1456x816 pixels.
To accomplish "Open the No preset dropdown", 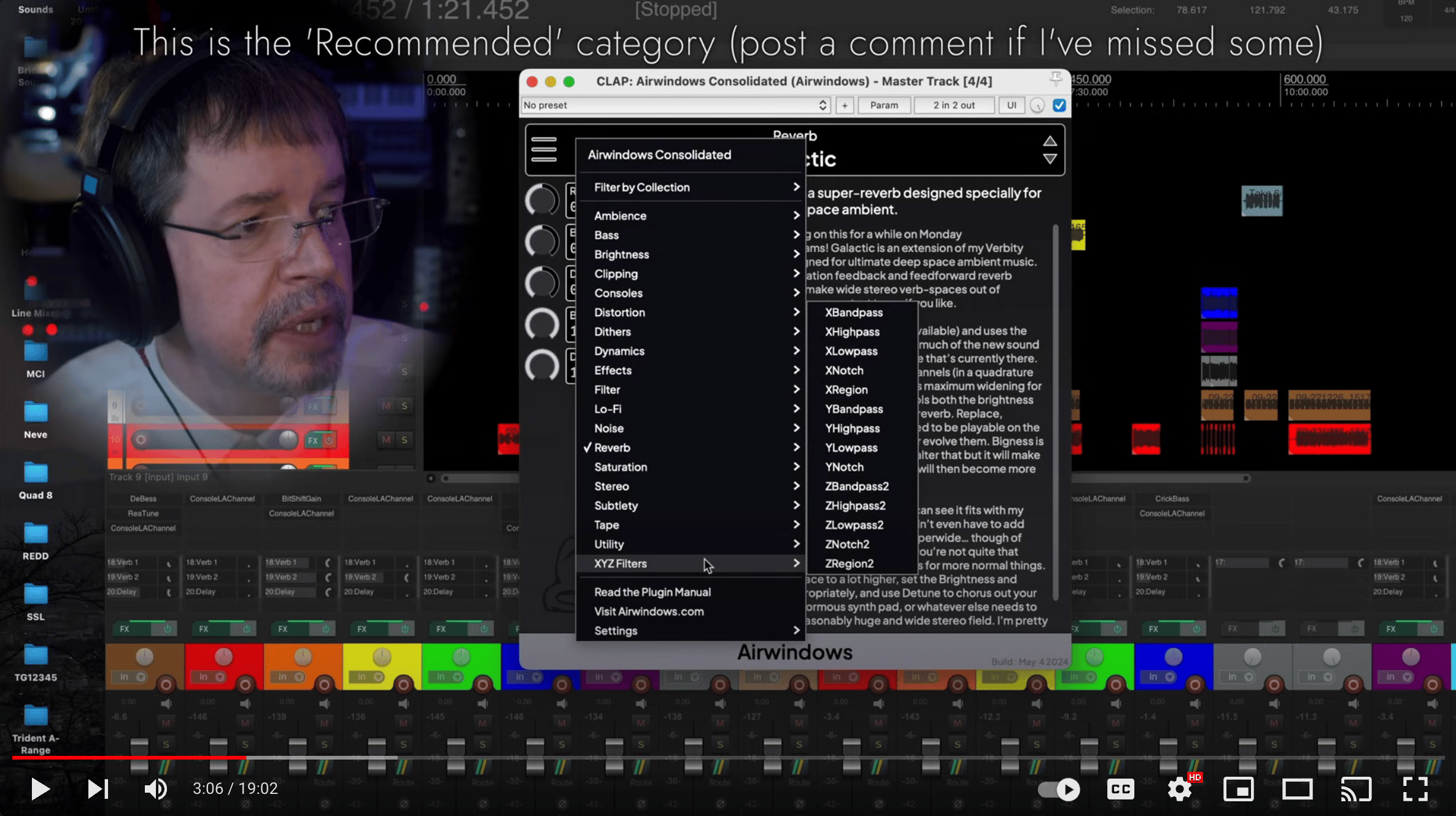I will [x=675, y=105].
